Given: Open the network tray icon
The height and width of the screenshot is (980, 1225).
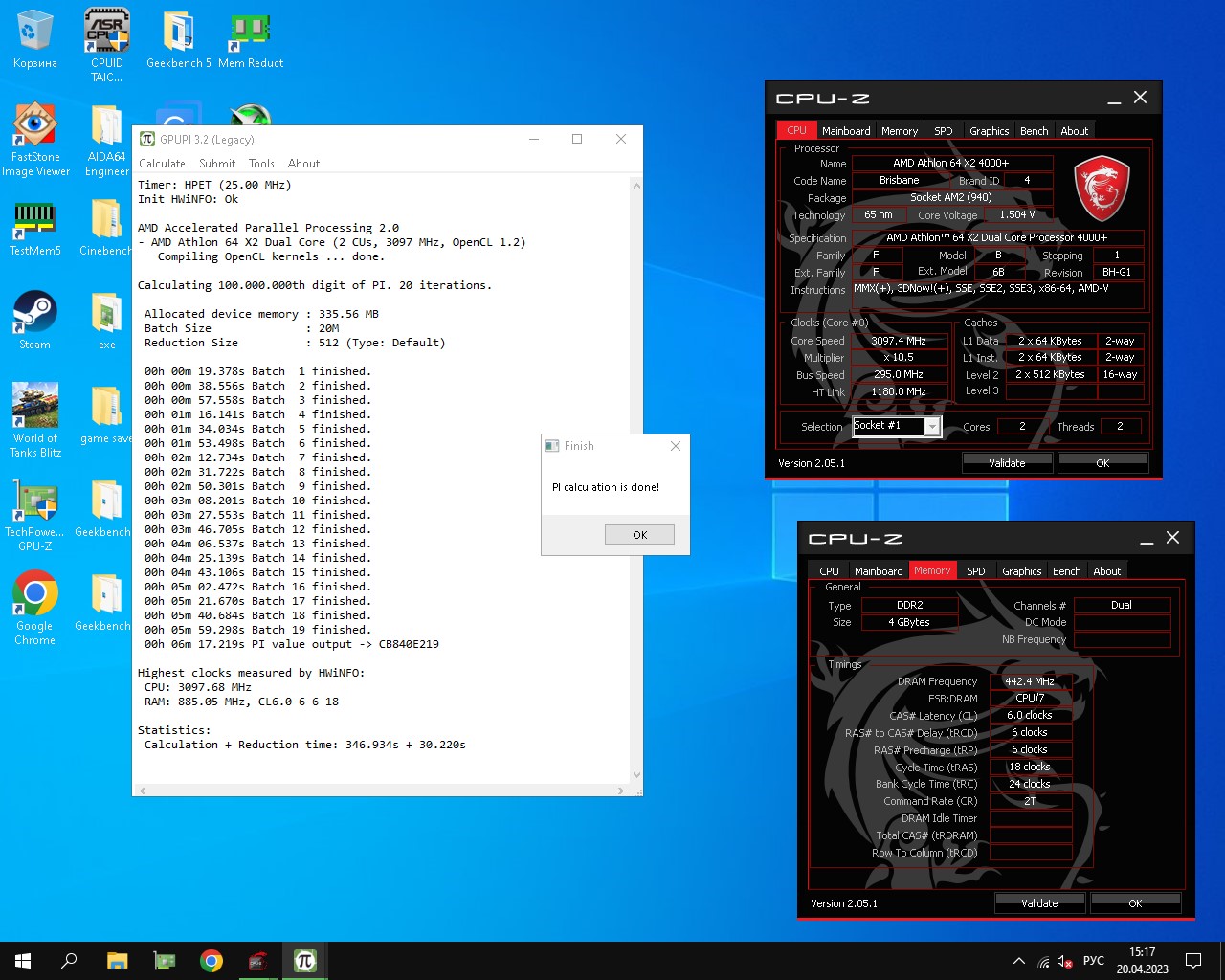Looking at the screenshot, I should pyautogui.click(x=1043, y=961).
